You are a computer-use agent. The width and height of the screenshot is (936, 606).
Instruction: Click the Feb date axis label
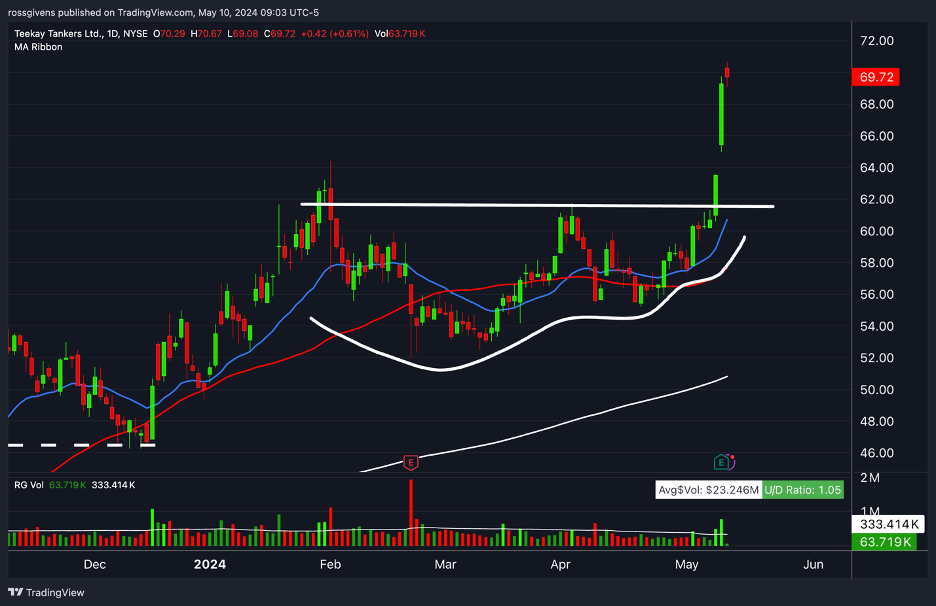330,564
